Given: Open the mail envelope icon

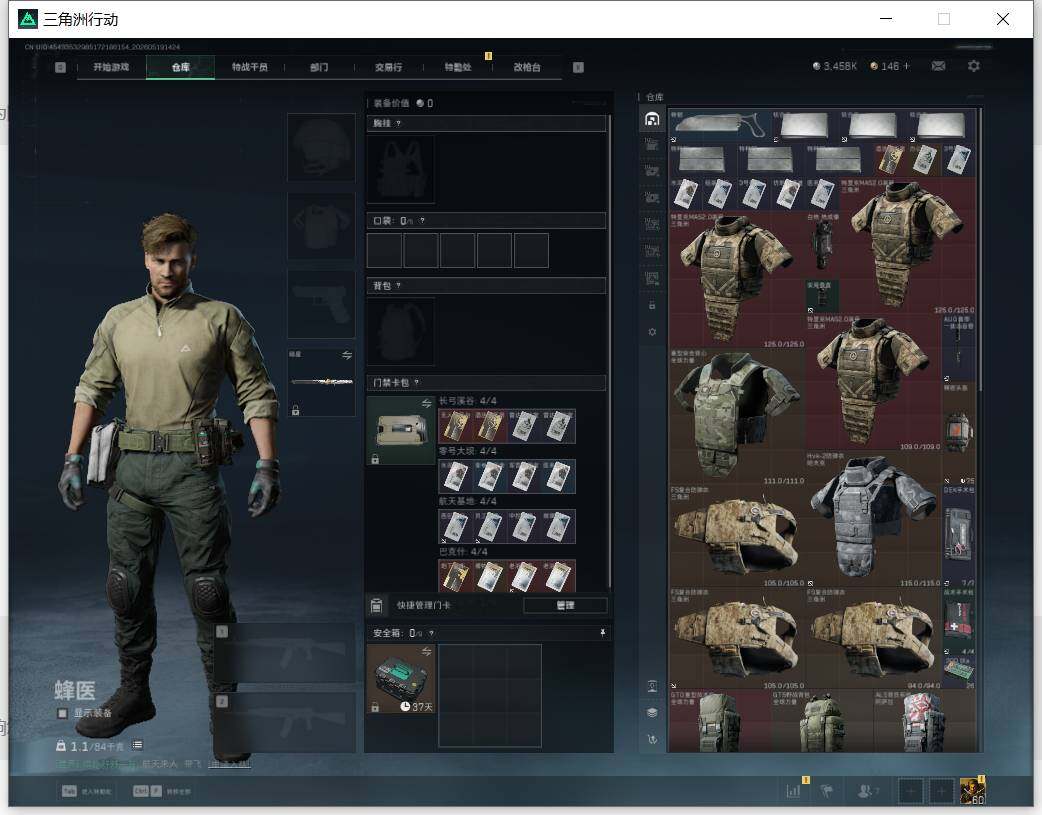Looking at the screenshot, I should click(x=938, y=66).
